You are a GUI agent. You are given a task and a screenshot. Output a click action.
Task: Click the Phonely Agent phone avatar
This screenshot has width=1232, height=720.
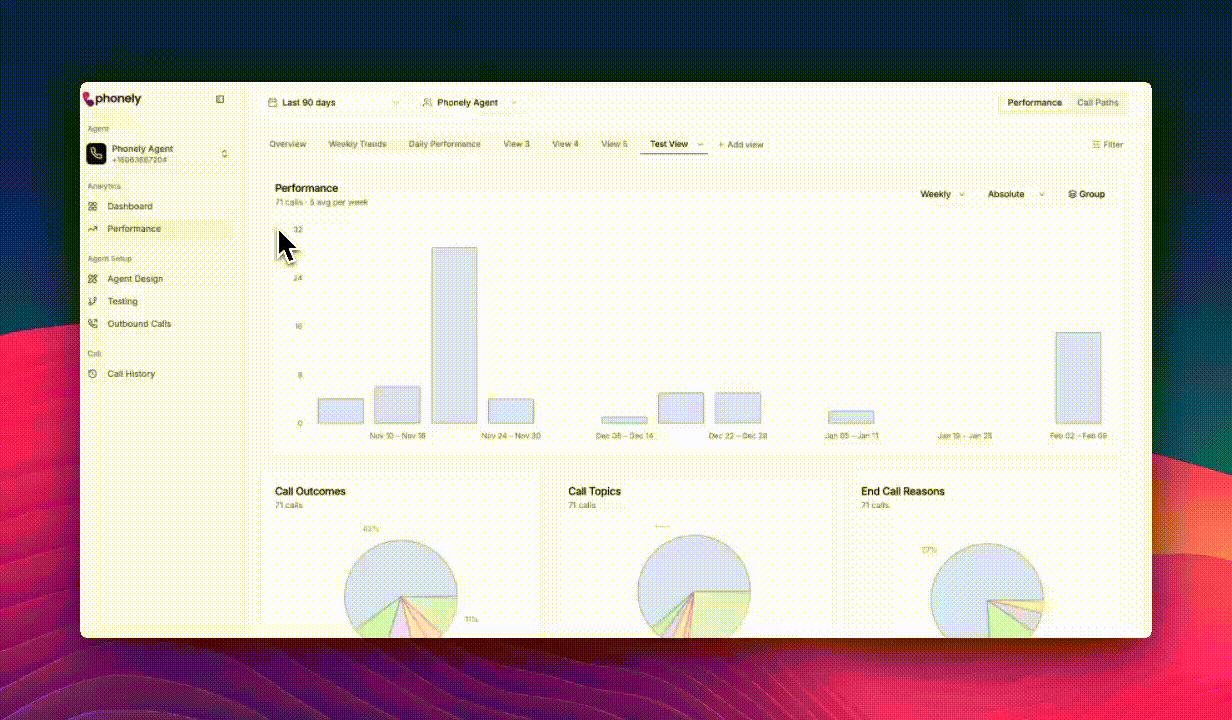pos(97,152)
